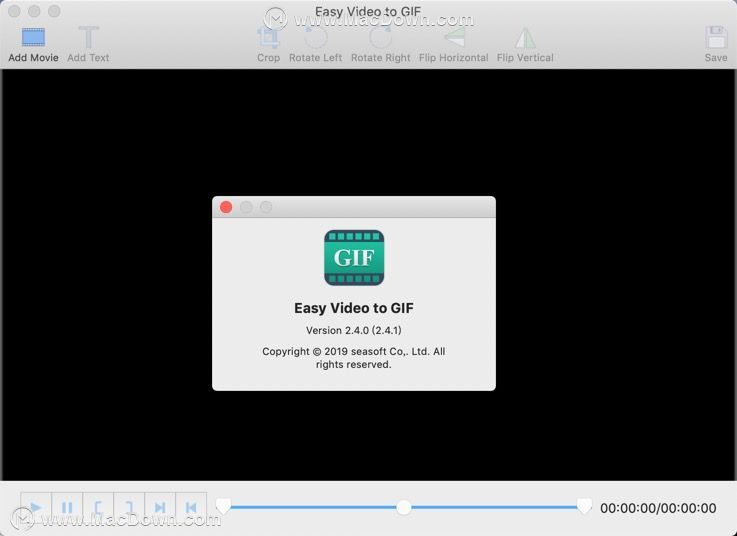Click the Add Movie toolbar icon
Screen dimensions: 737x536
(x=33, y=38)
